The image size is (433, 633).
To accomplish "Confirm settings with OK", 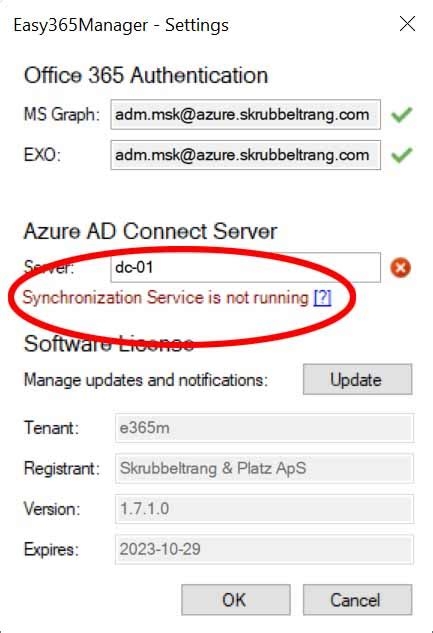I will click(x=236, y=599).
